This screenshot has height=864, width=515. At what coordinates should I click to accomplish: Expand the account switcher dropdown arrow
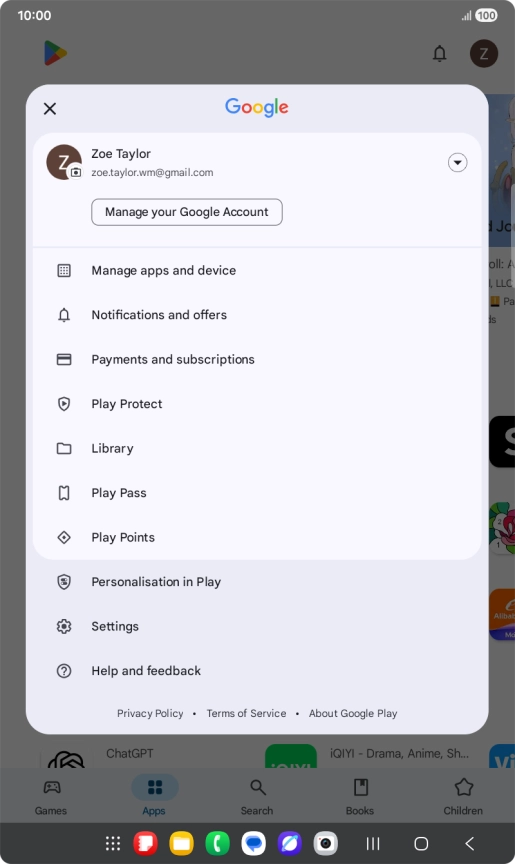pos(457,163)
